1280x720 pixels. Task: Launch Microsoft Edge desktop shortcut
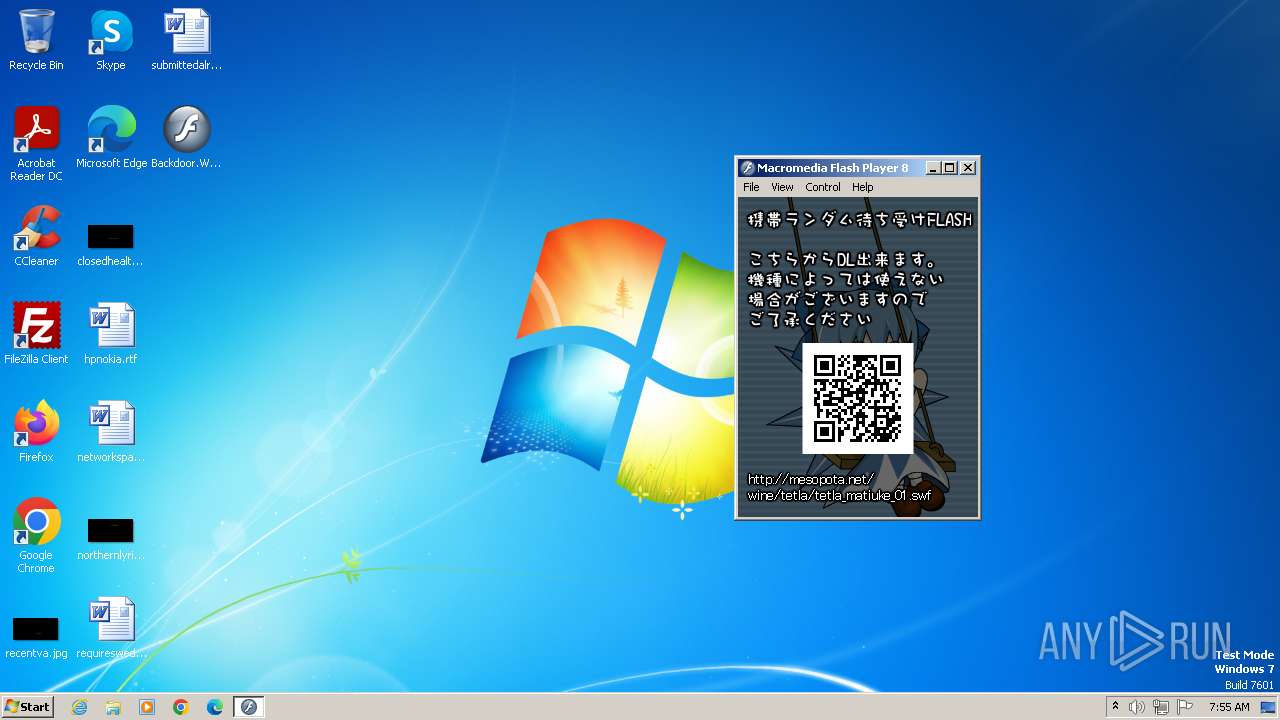click(x=111, y=138)
